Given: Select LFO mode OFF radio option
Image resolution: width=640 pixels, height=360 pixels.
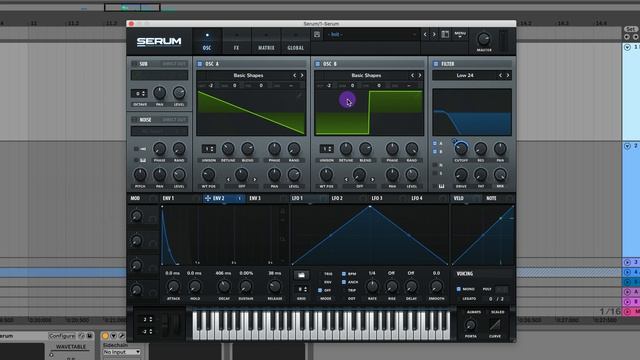Looking at the screenshot, I should [x=320, y=290].
